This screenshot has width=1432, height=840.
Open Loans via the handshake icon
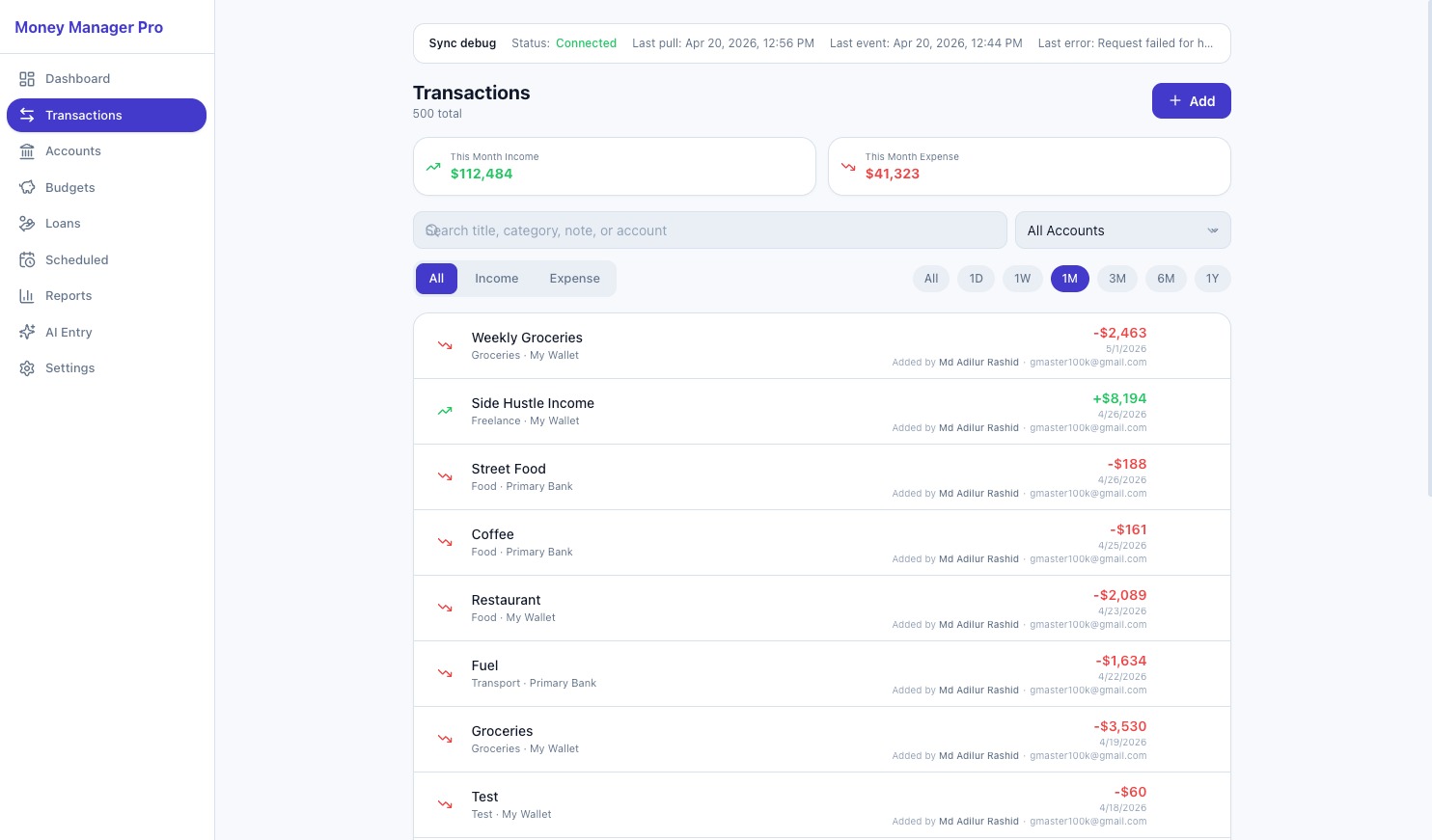(x=27, y=223)
